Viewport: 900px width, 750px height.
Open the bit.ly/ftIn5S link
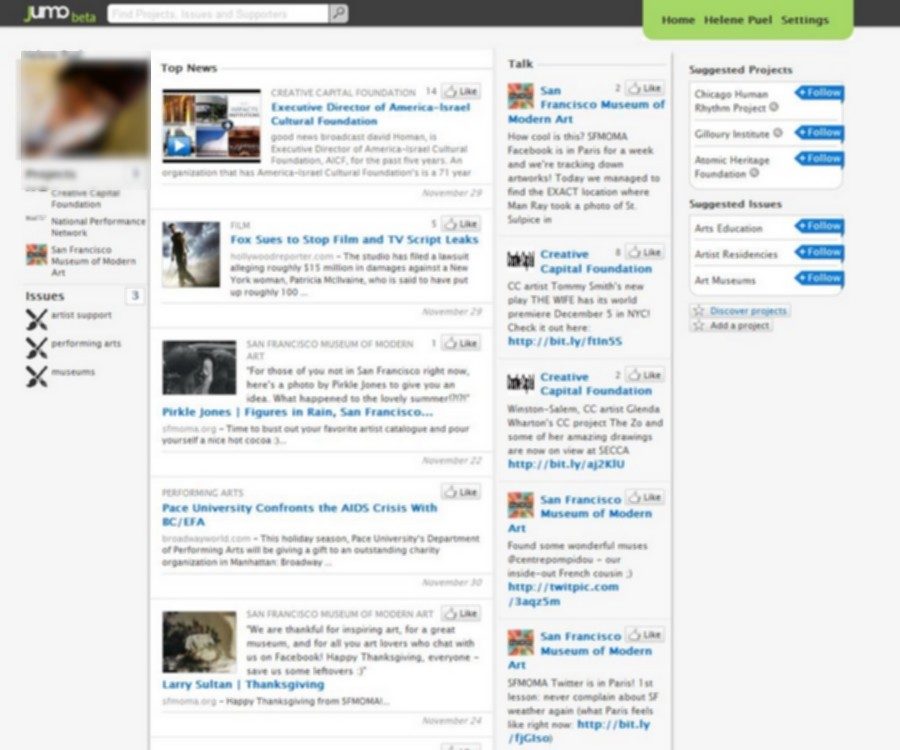click(564, 341)
